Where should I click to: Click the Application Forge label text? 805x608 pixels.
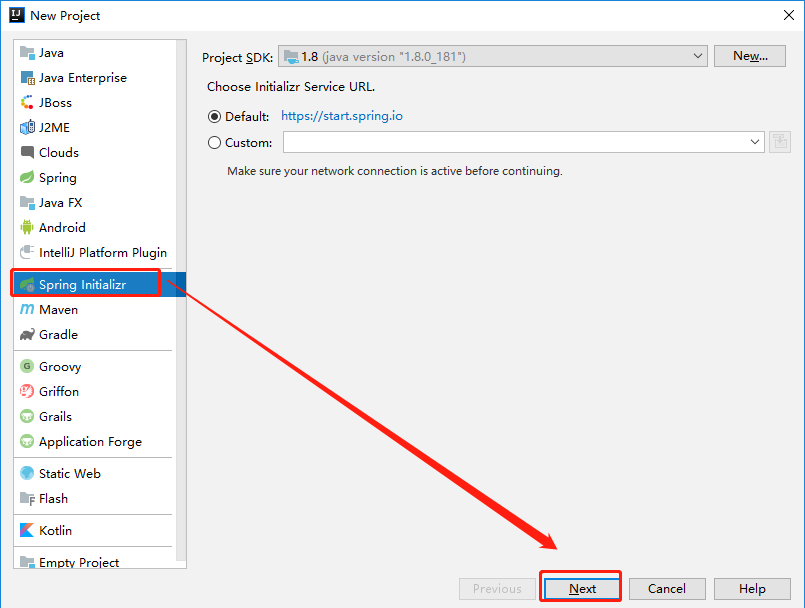[90, 442]
